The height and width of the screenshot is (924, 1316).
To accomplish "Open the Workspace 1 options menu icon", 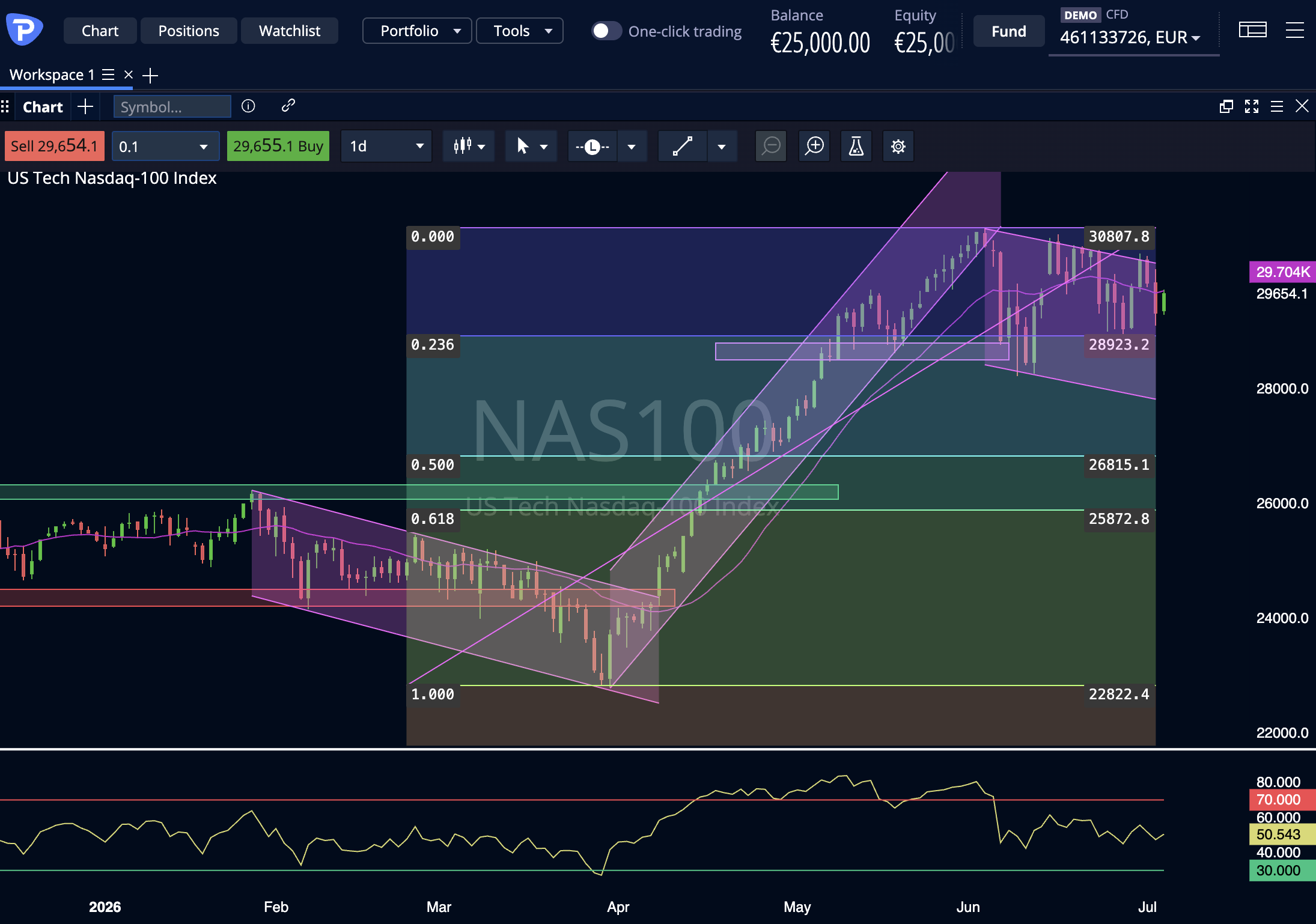I will [x=108, y=74].
